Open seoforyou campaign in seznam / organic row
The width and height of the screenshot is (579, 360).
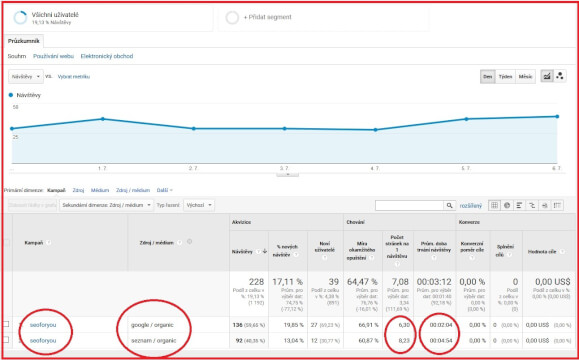(43, 340)
